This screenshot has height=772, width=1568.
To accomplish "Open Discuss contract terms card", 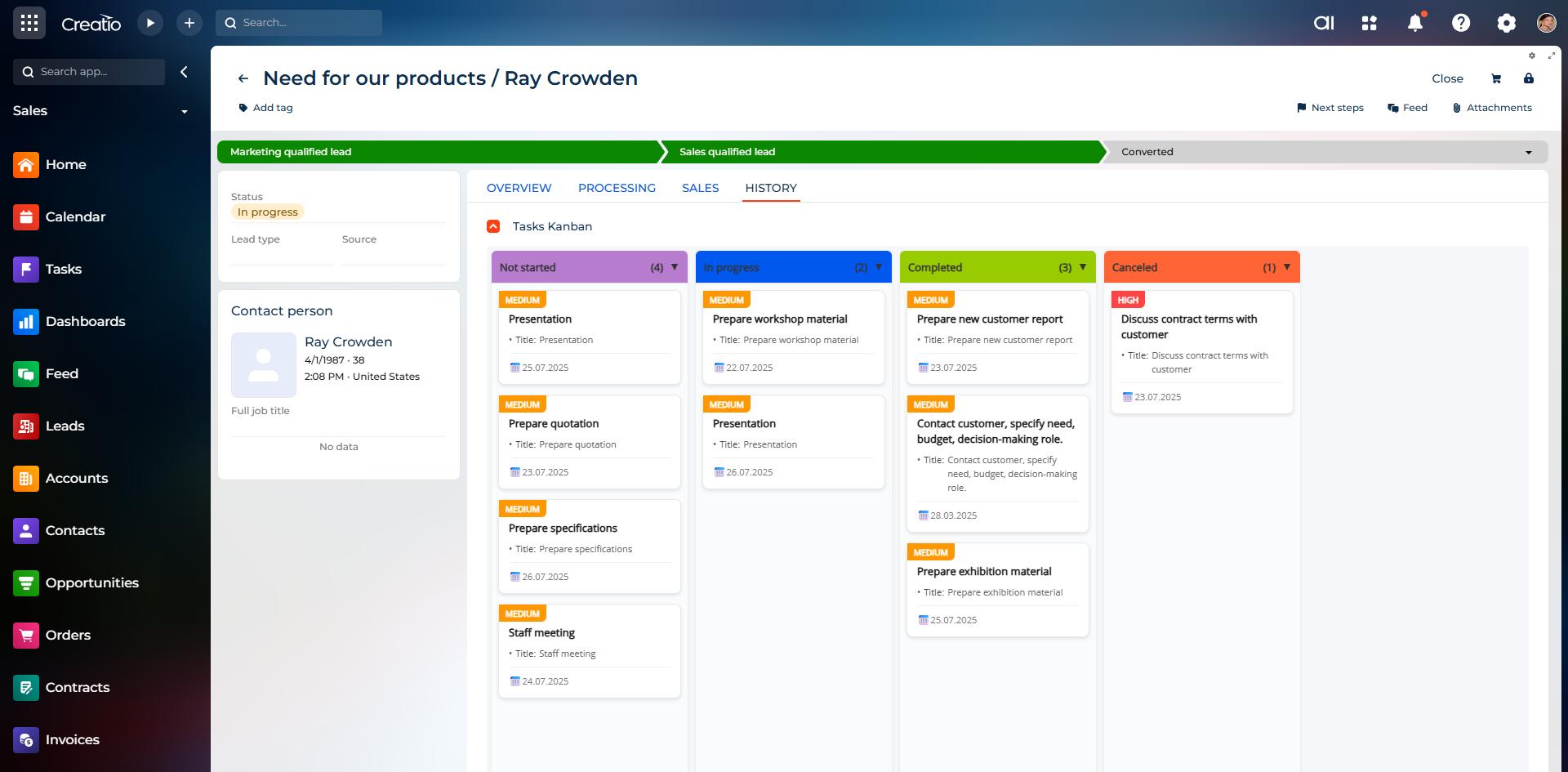I will point(1202,352).
